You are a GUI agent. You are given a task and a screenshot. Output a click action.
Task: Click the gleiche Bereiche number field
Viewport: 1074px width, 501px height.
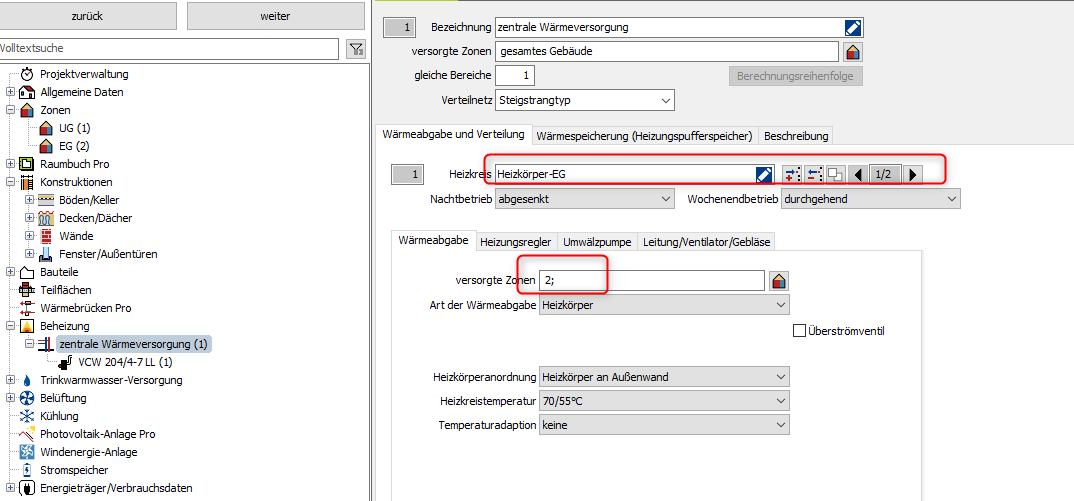pyautogui.click(x=515, y=75)
